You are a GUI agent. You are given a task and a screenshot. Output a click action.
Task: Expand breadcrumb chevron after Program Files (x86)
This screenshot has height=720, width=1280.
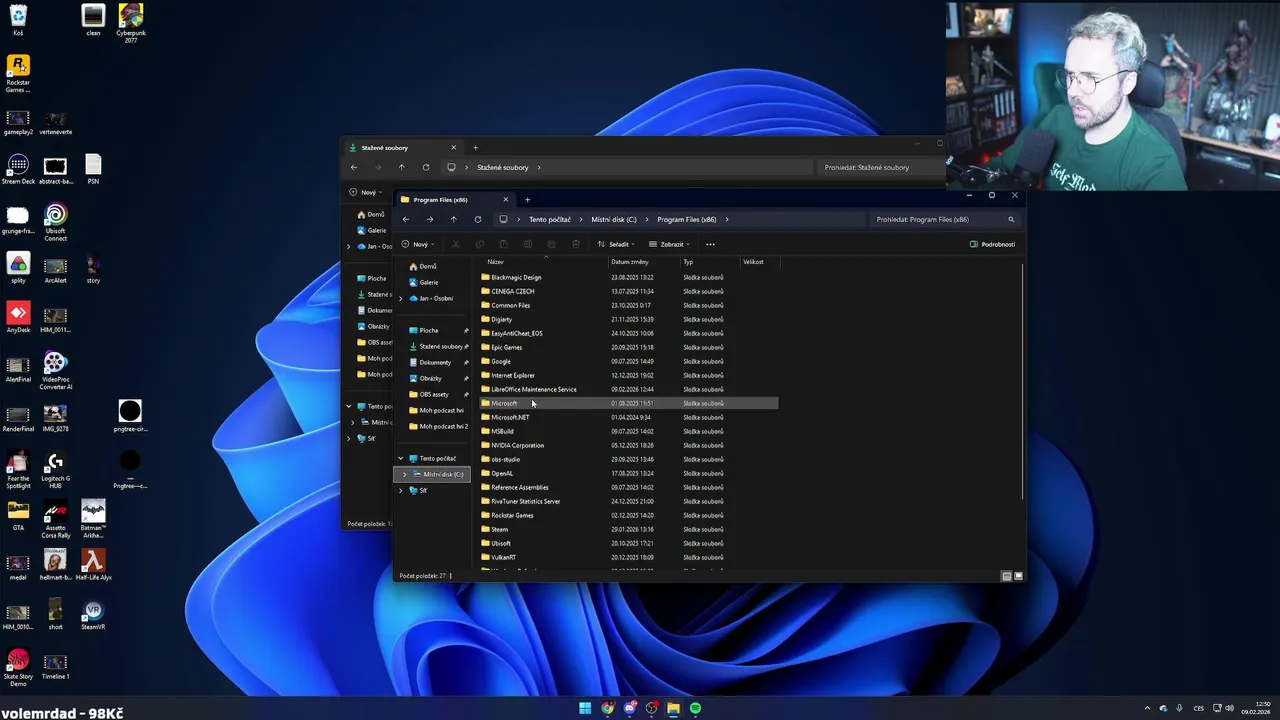pyautogui.click(x=727, y=219)
